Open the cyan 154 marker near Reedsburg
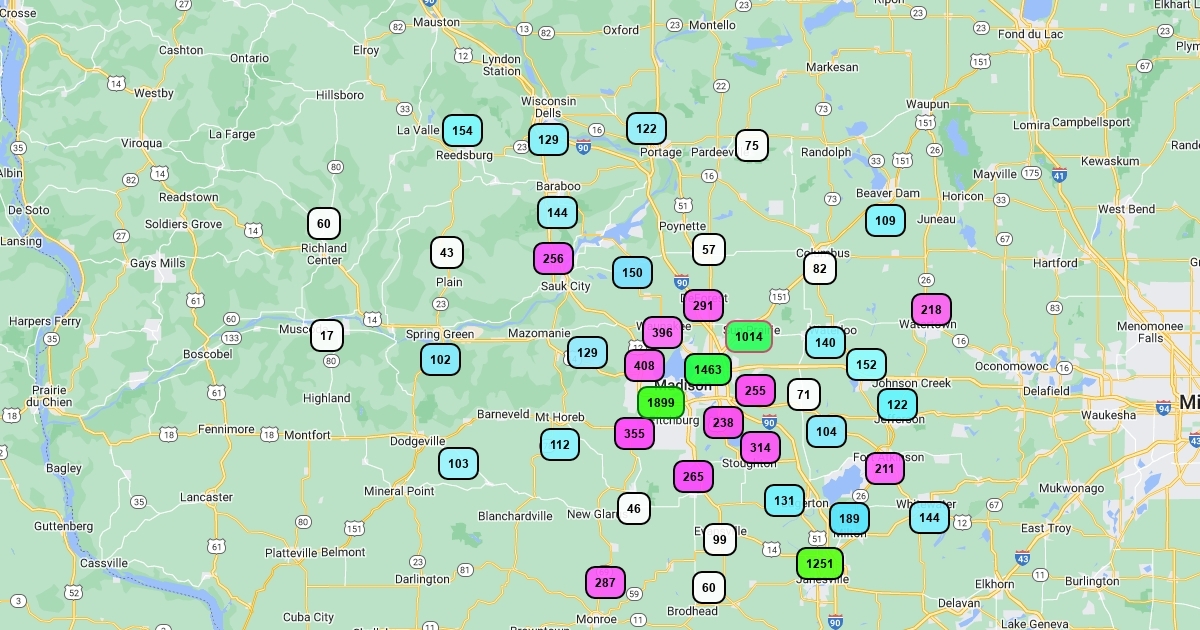 point(462,131)
